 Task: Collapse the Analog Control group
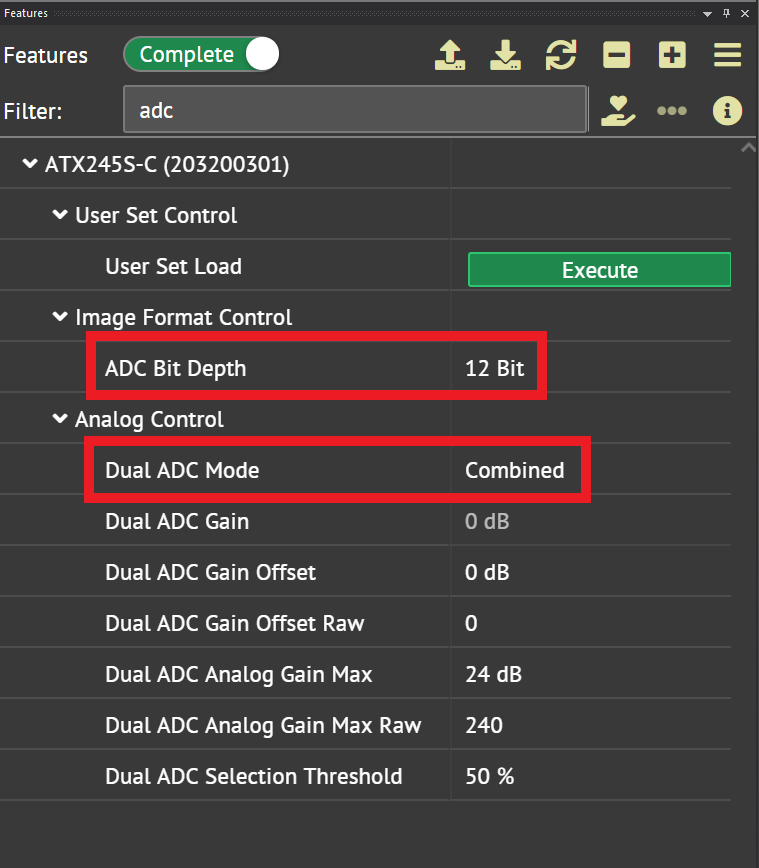click(60, 420)
